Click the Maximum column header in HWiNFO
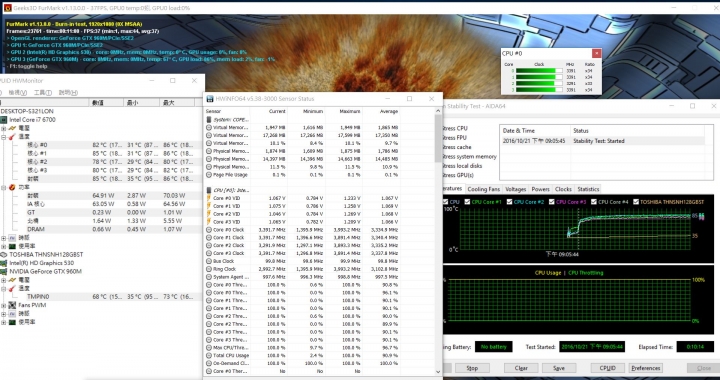The height and width of the screenshot is (380, 720). (x=349, y=112)
